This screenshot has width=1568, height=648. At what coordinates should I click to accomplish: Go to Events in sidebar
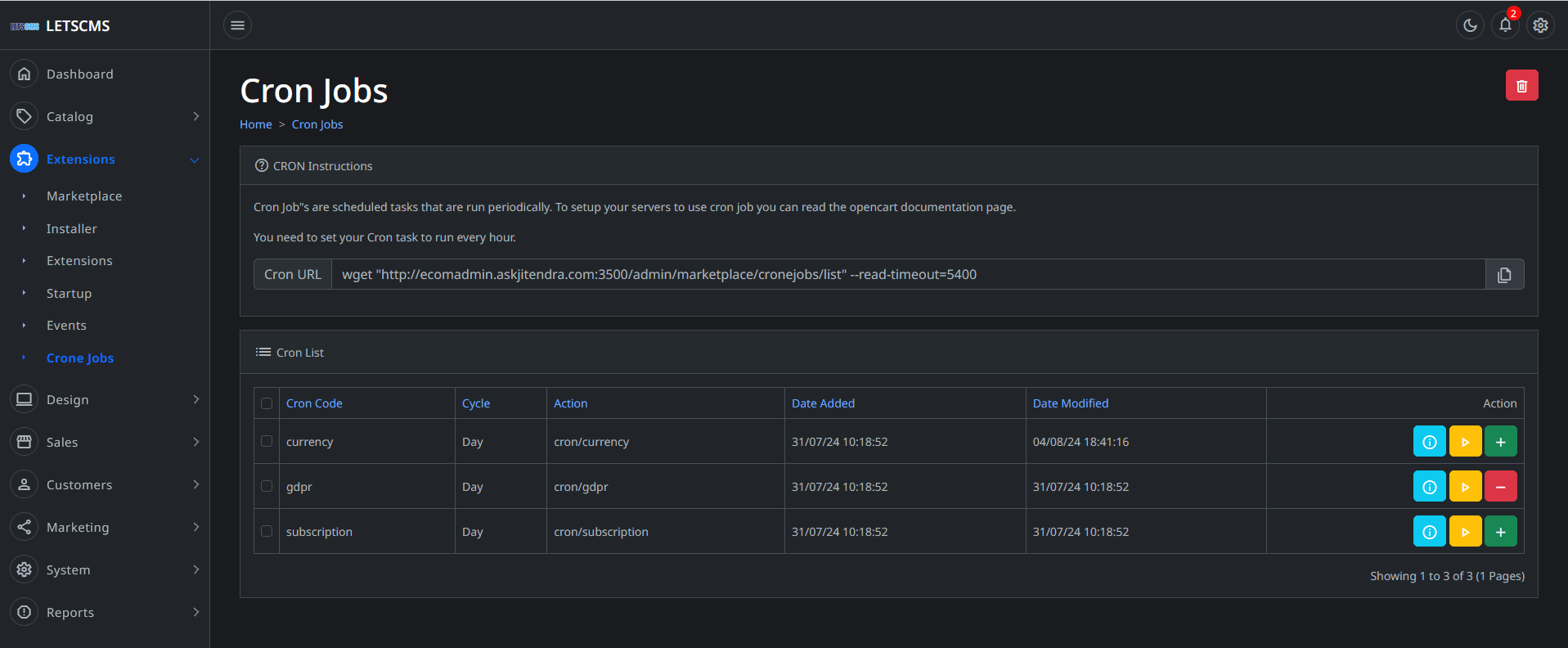(66, 326)
